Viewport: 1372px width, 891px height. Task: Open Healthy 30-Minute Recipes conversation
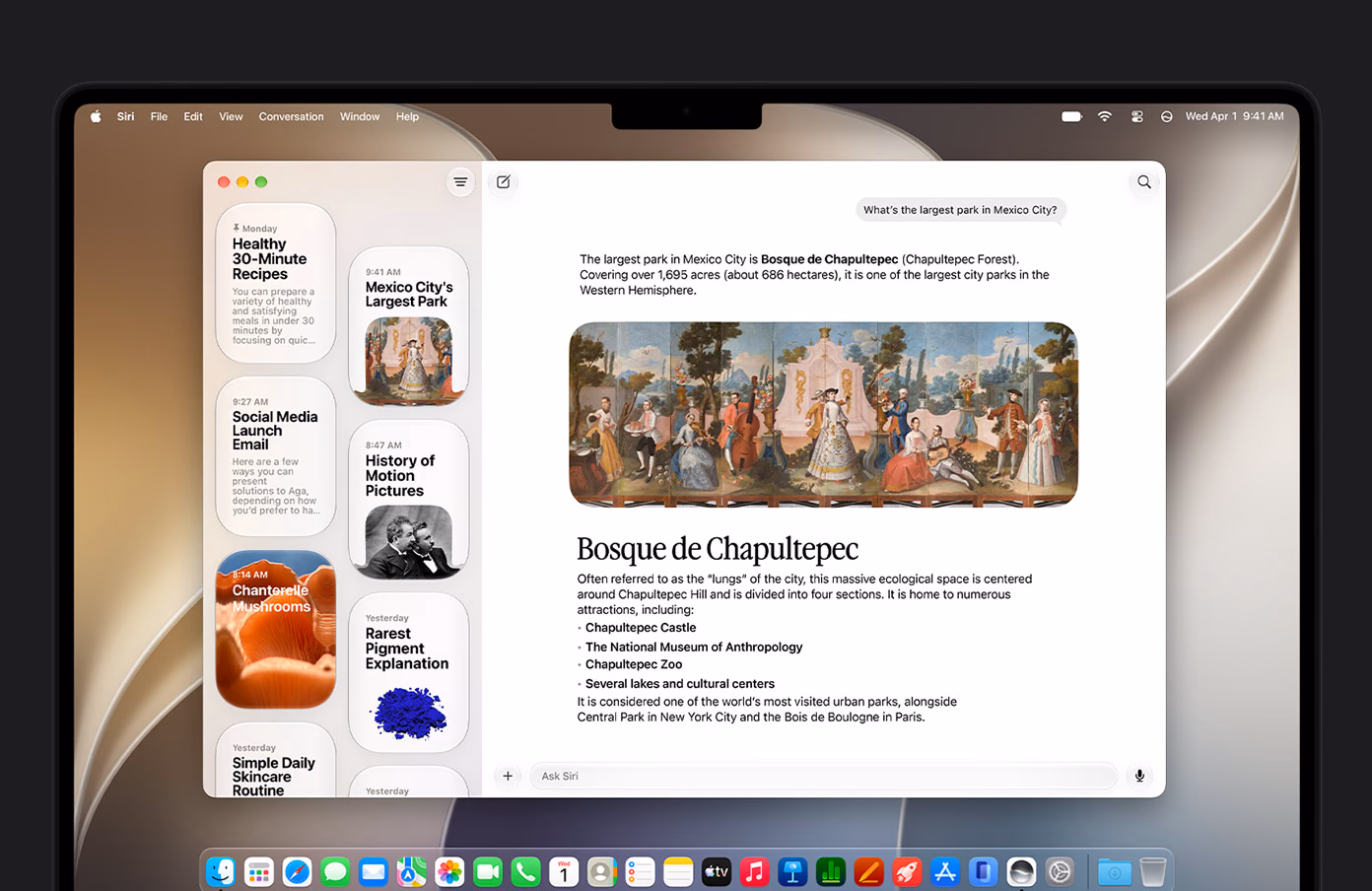coord(276,283)
